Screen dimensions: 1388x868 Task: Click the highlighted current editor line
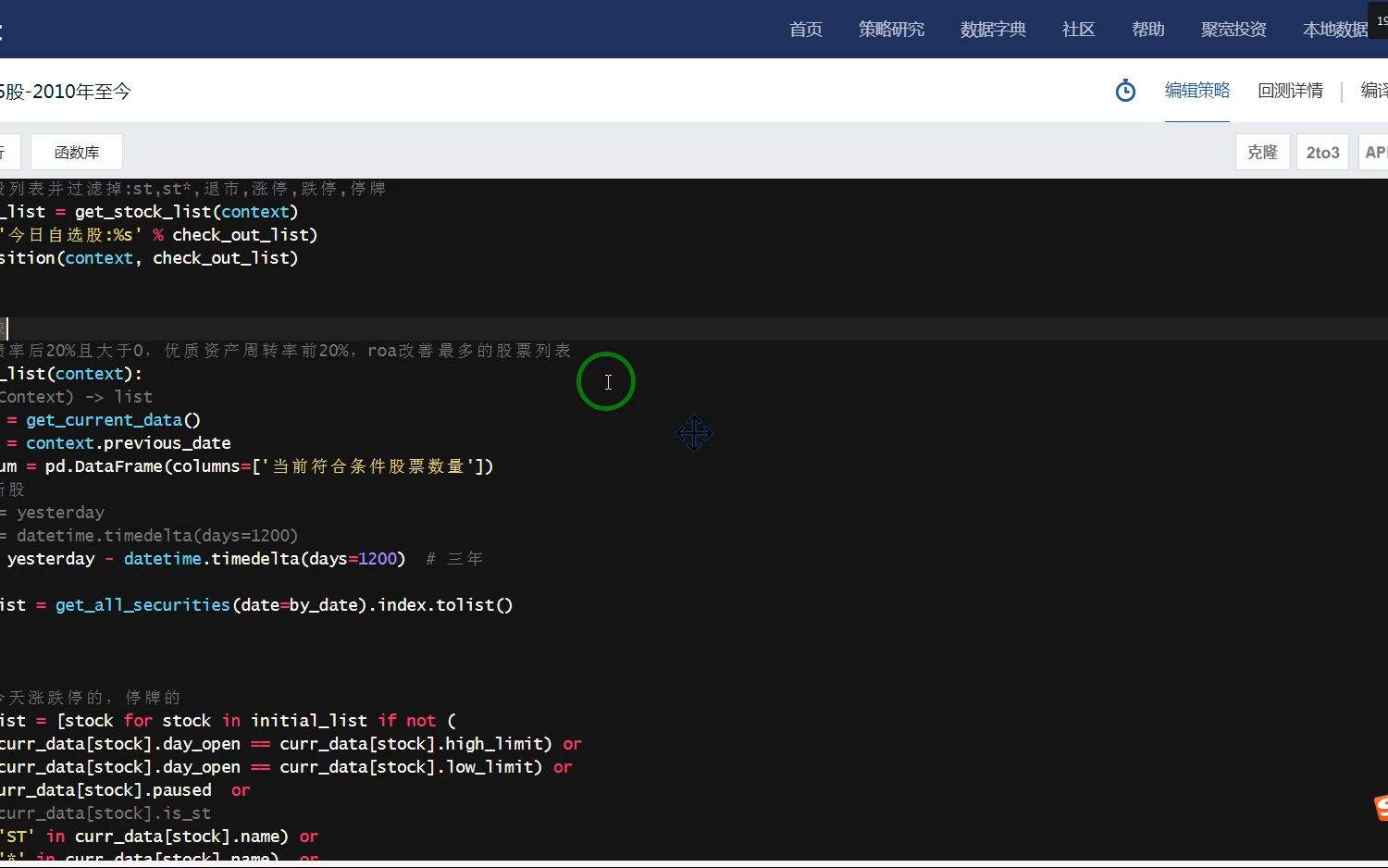pyautogui.click(x=694, y=329)
